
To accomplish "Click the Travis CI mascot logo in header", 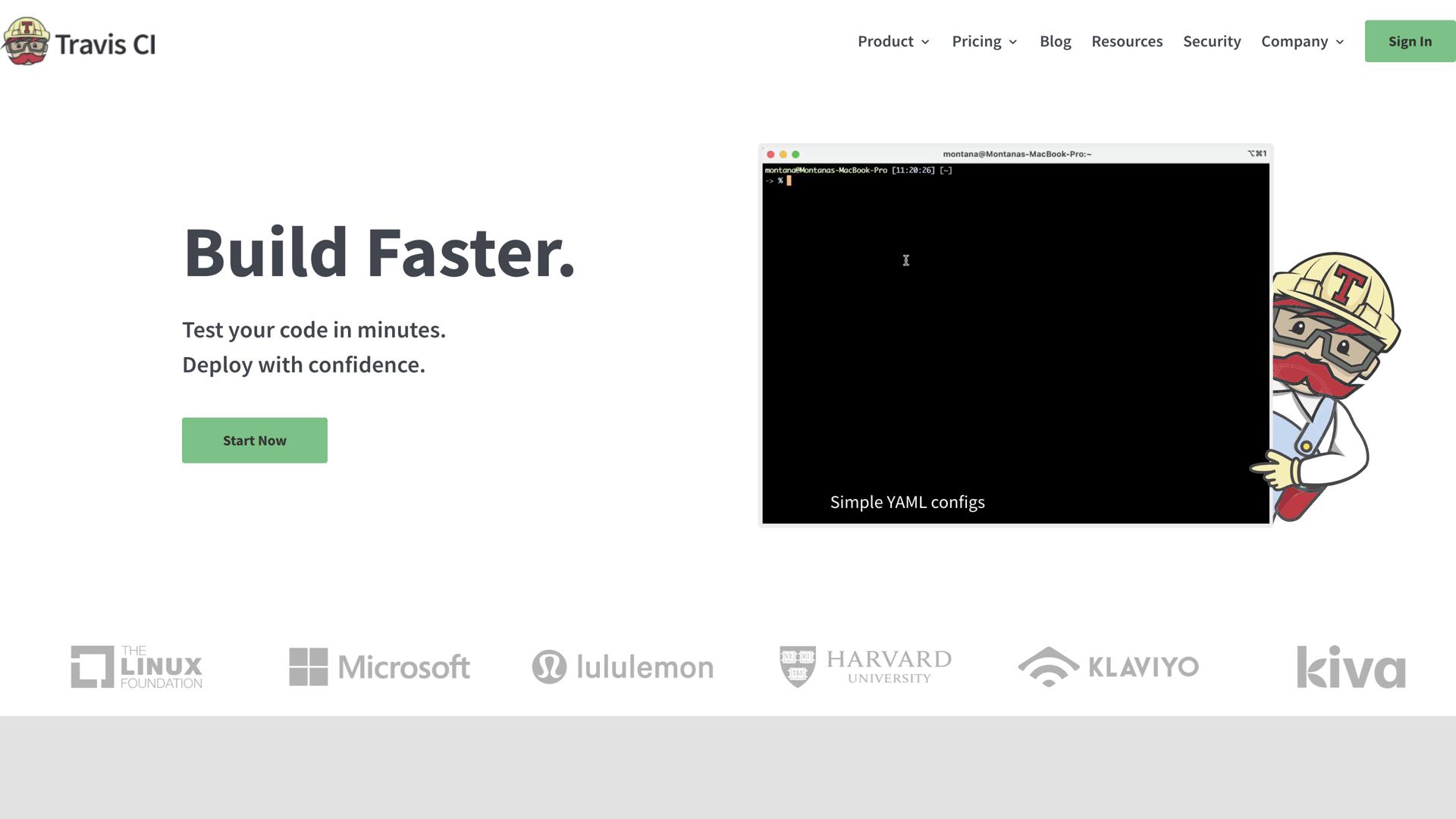I will pos(27,42).
